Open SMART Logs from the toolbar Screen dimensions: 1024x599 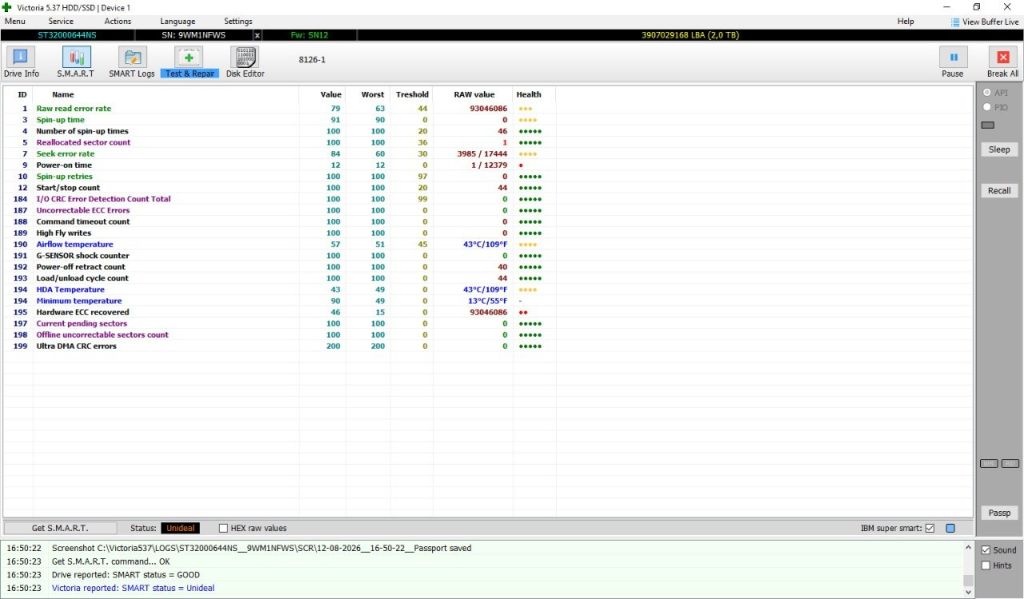click(131, 62)
